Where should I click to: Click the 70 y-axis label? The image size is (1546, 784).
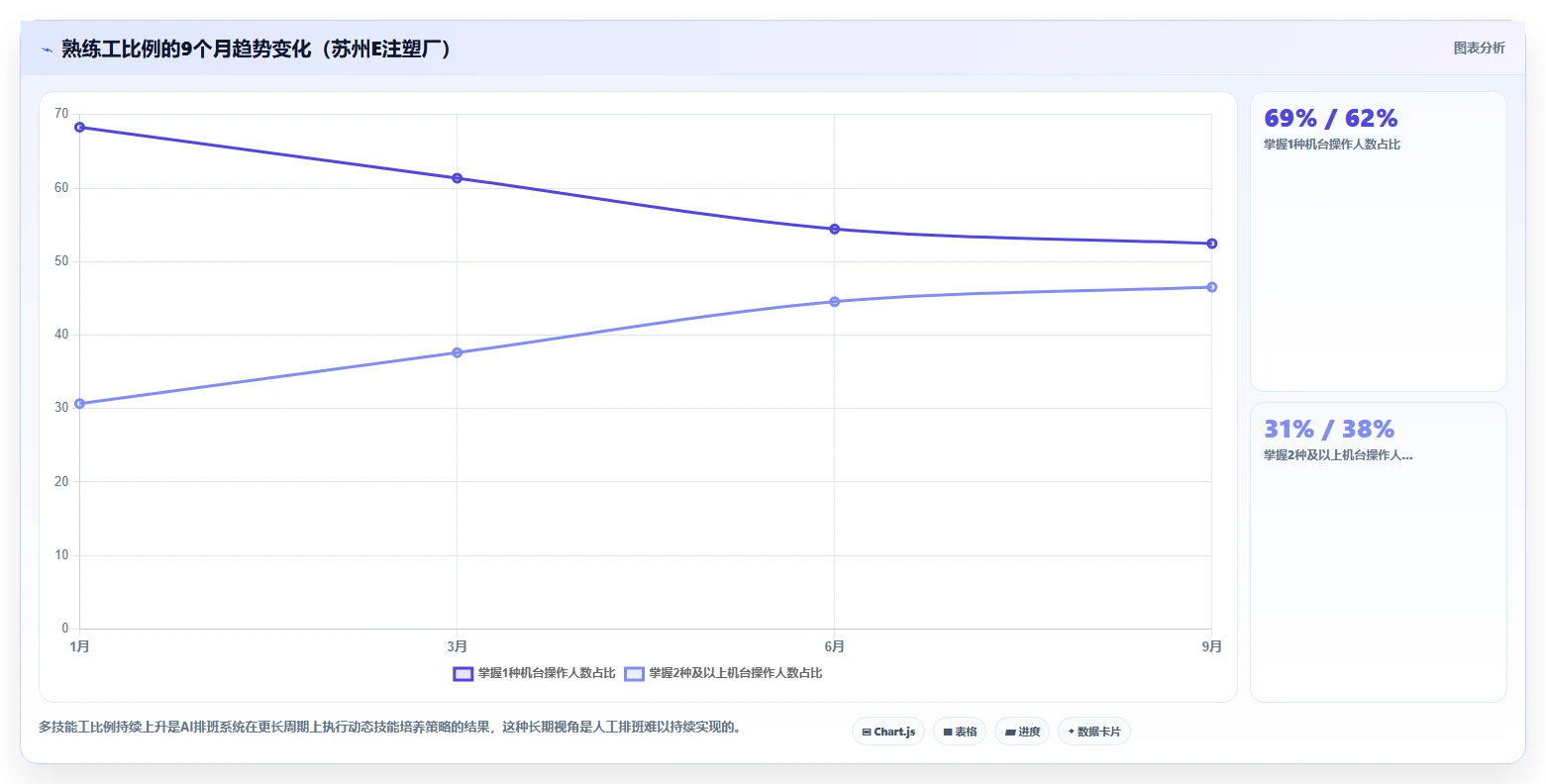(x=61, y=114)
